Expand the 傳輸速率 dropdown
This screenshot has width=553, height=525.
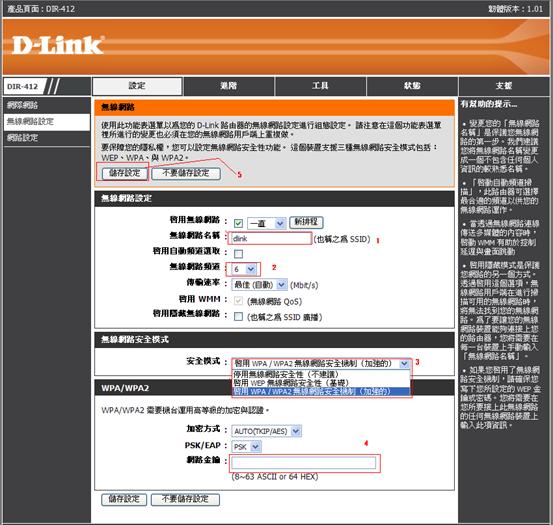[259, 285]
